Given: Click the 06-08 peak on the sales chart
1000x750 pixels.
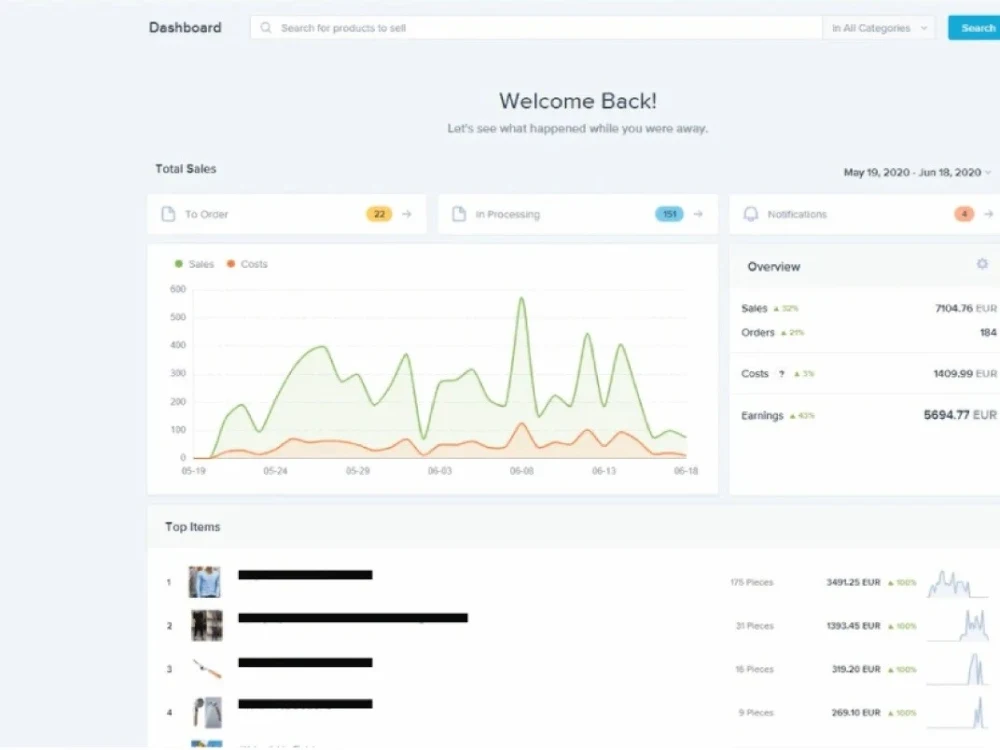Looking at the screenshot, I should point(522,298).
